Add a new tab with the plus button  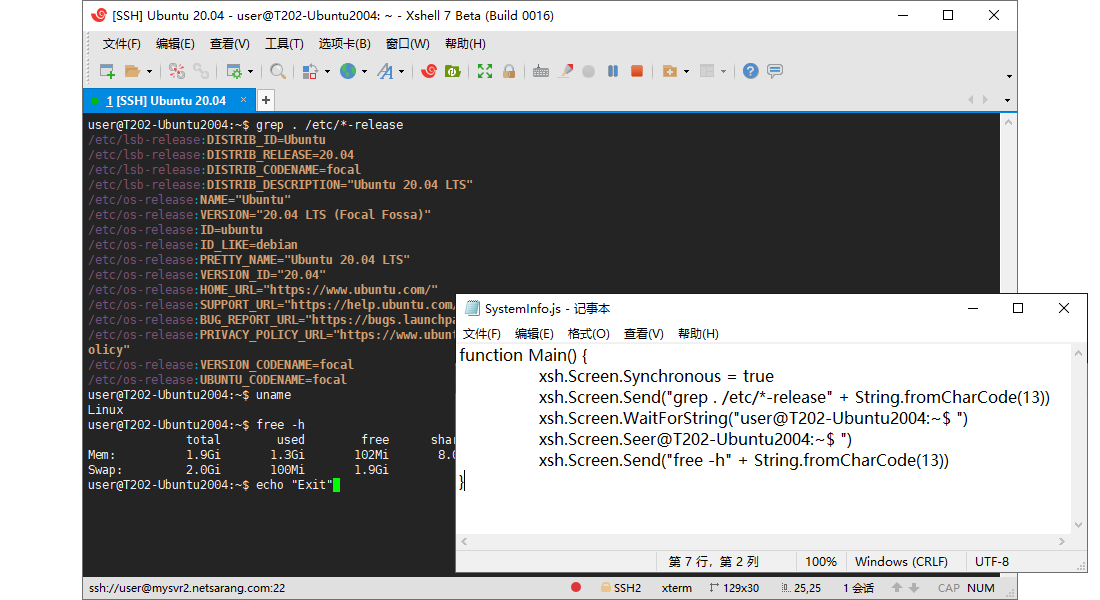(266, 100)
